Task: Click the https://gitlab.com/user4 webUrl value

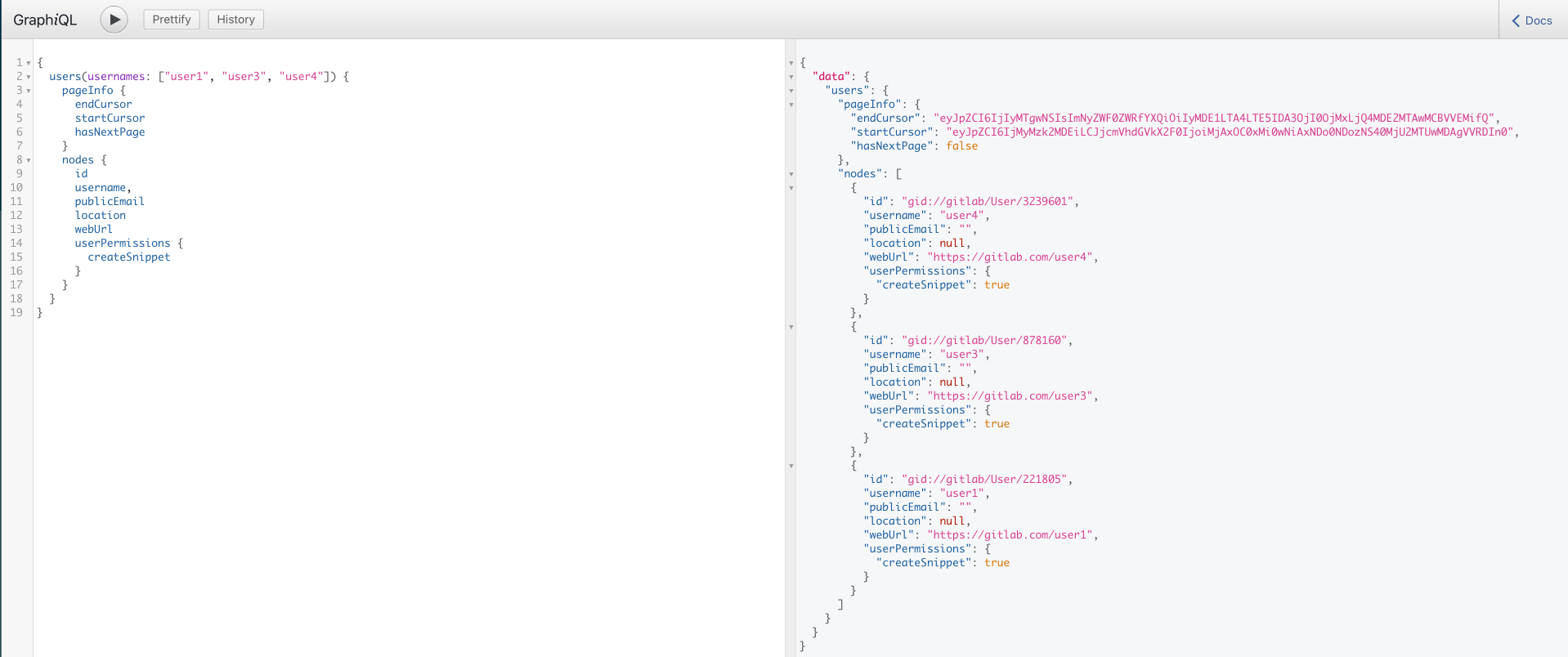Action: pos(1010,257)
